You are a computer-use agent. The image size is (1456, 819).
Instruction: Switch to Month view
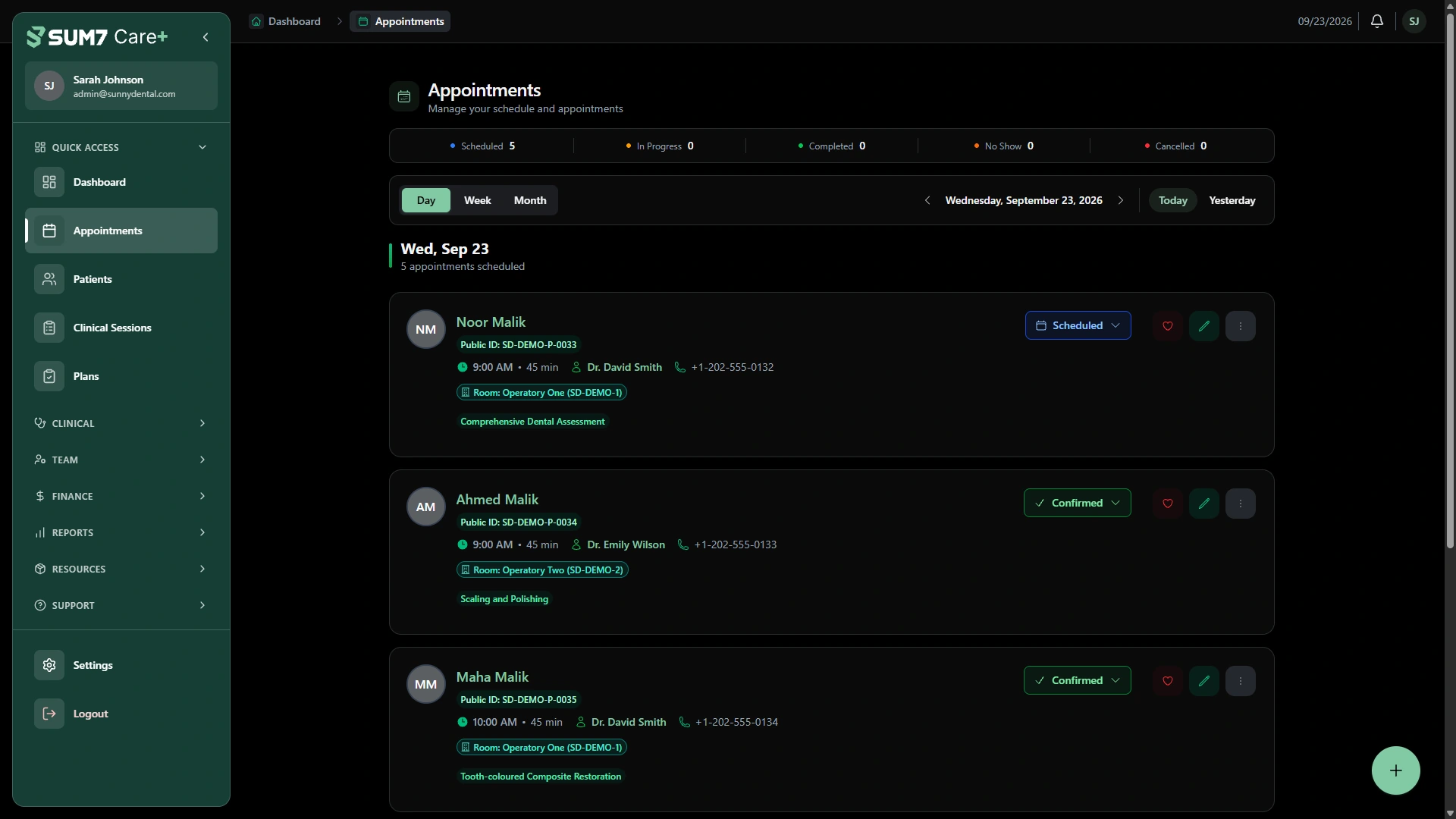(530, 200)
